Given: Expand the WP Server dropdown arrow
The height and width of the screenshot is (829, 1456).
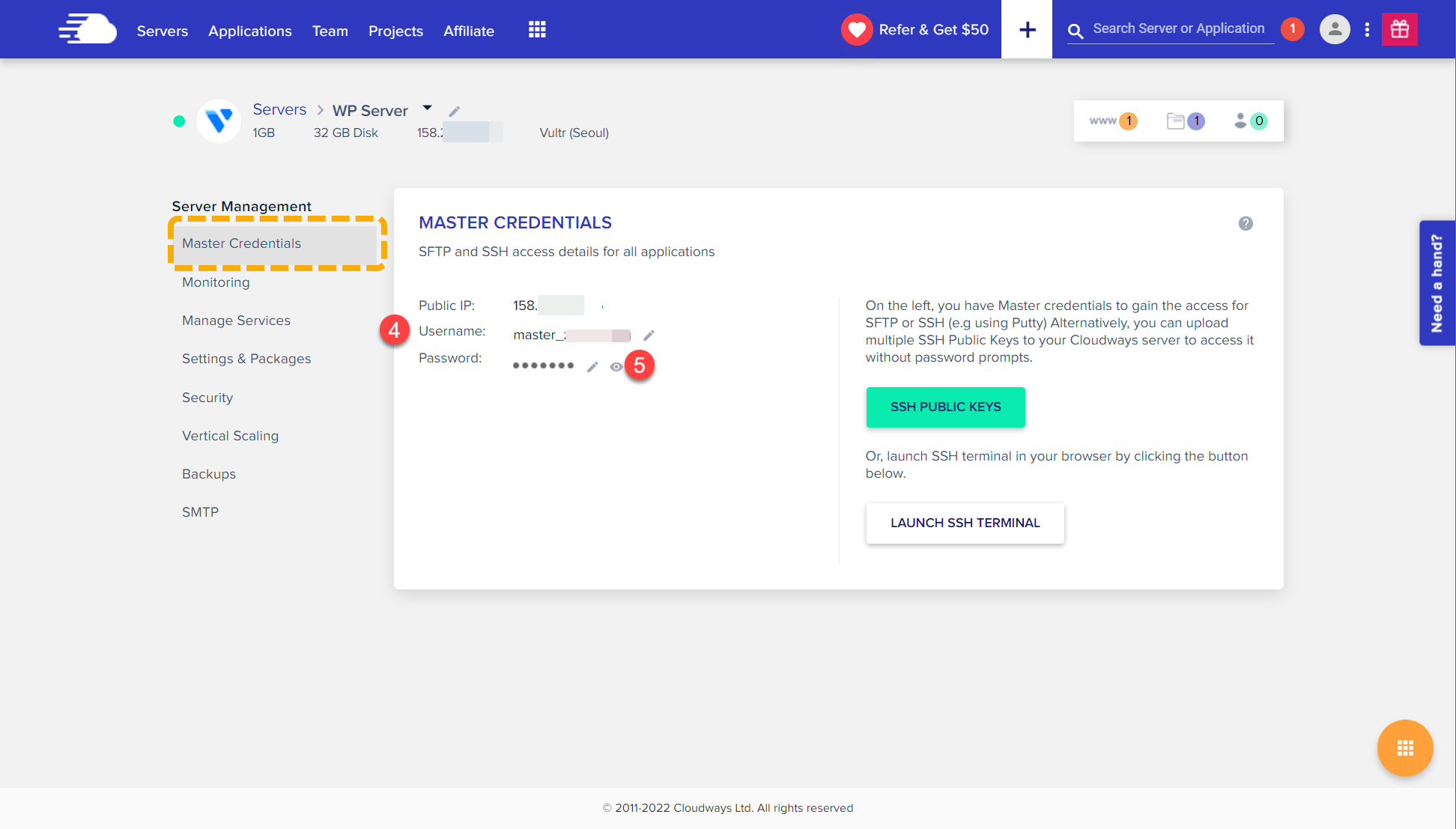Looking at the screenshot, I should [x=427, y=109].
